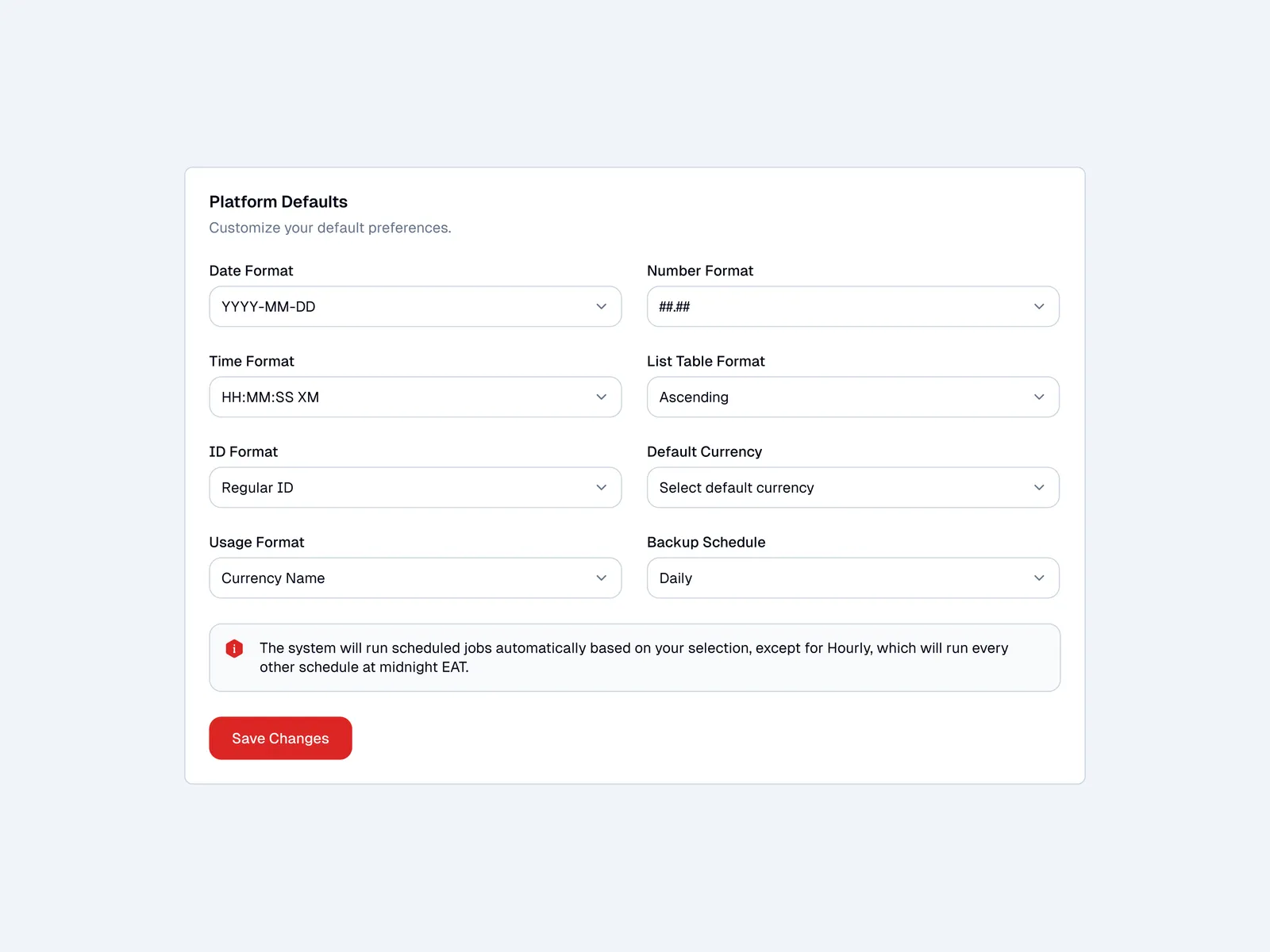1270x952 pixels.
Task: Open the YYYY-MM-DD date format dropdown
Action: pyautogui.click(x=397, y=306)
